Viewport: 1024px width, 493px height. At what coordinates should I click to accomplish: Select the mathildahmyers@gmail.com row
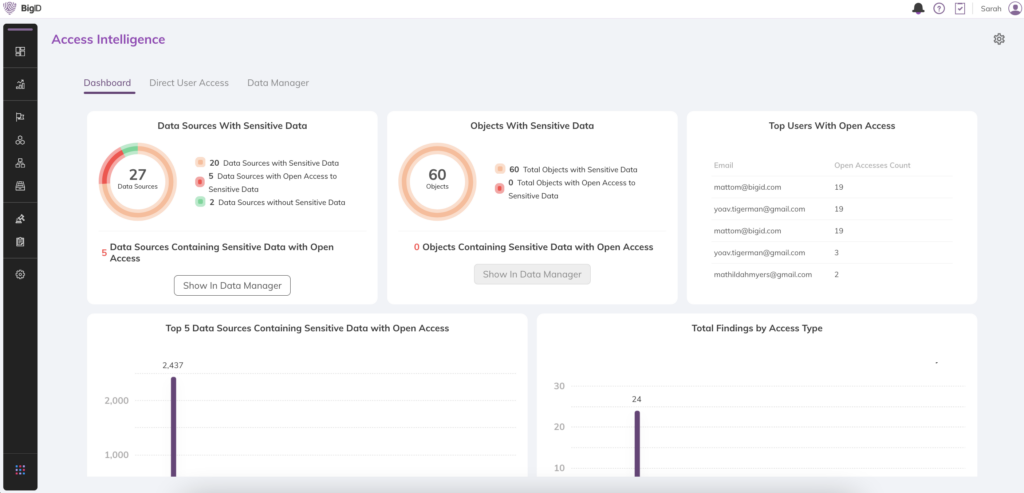(x=832, y=274)
